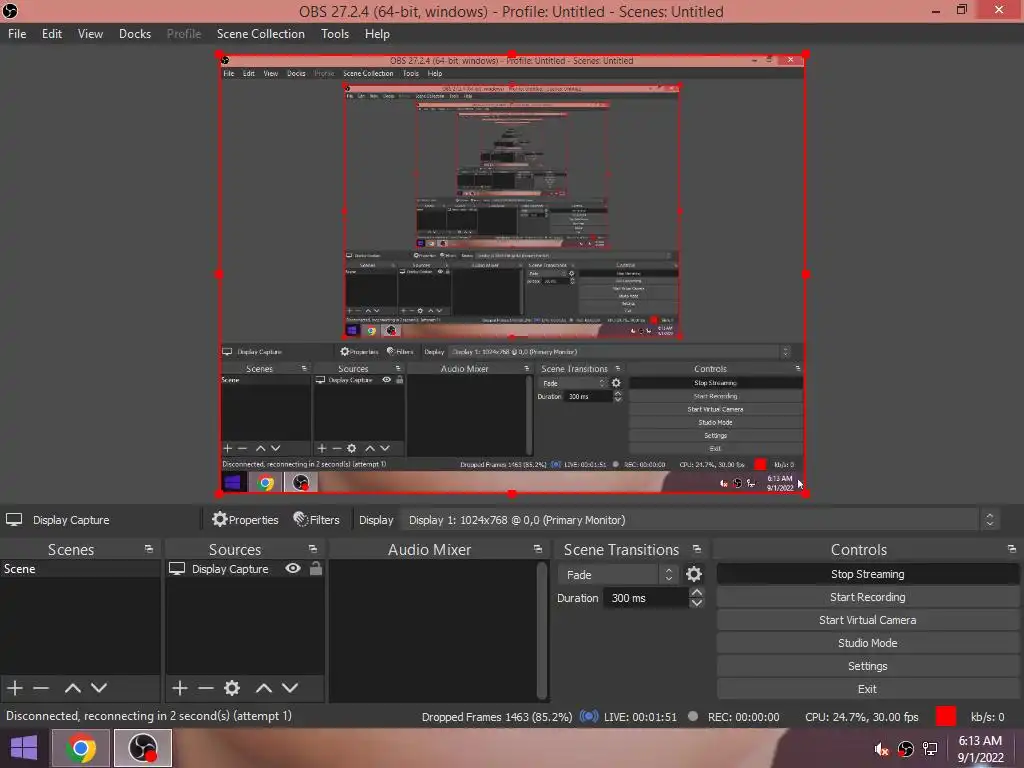
Task: Open the Display selection dropdown
Action: click(x=697, y=520)
